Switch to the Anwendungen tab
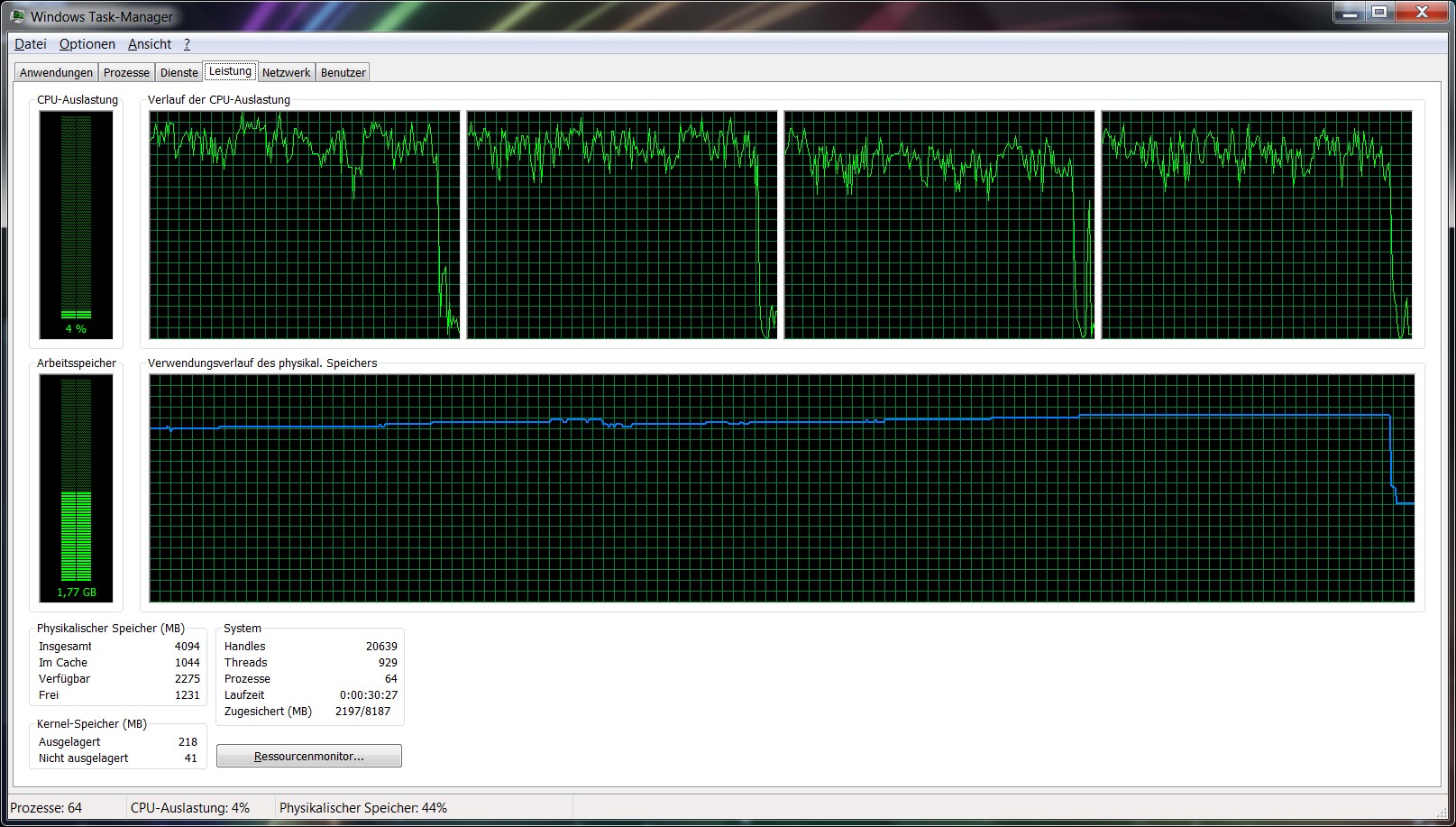1456x827 pixels. click(56, 73)
